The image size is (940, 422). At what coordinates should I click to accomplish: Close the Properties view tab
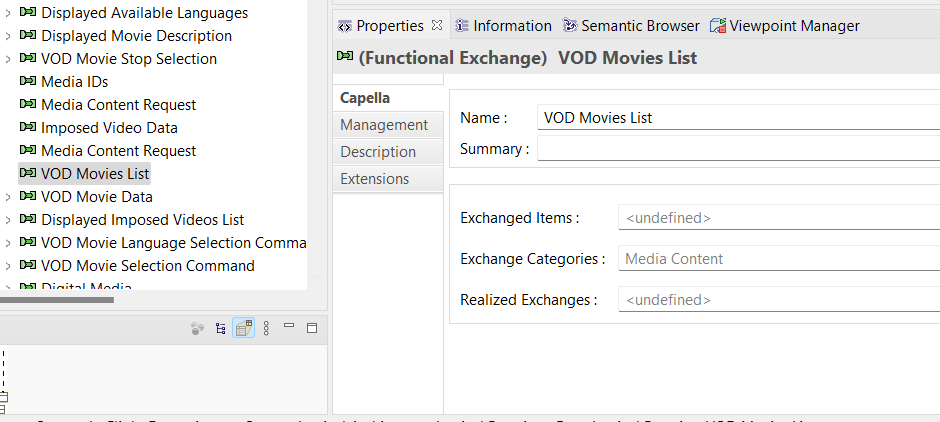coord(437,25)
